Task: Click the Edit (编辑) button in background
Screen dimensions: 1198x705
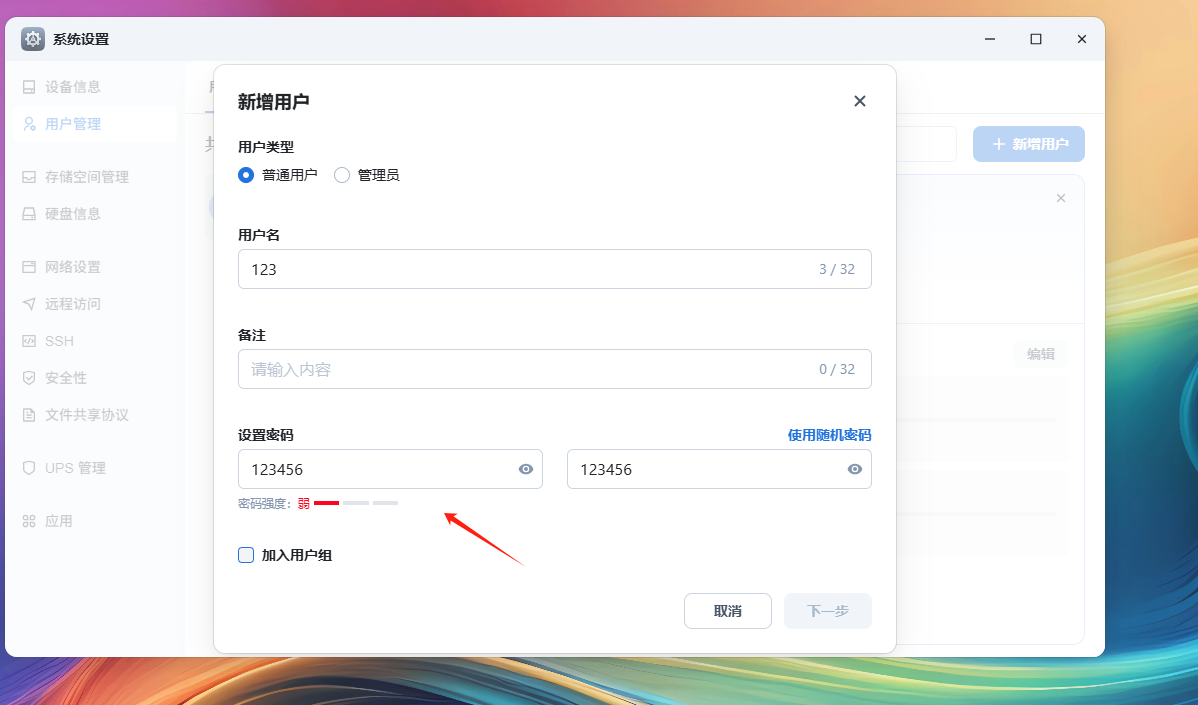Action: [x=1041, y=354]
